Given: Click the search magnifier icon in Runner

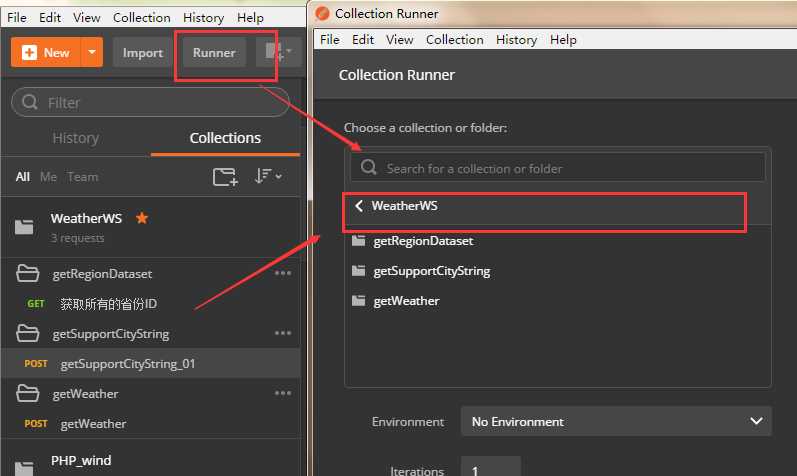Looking at the screenshot, I should click(x=369, y=167).
